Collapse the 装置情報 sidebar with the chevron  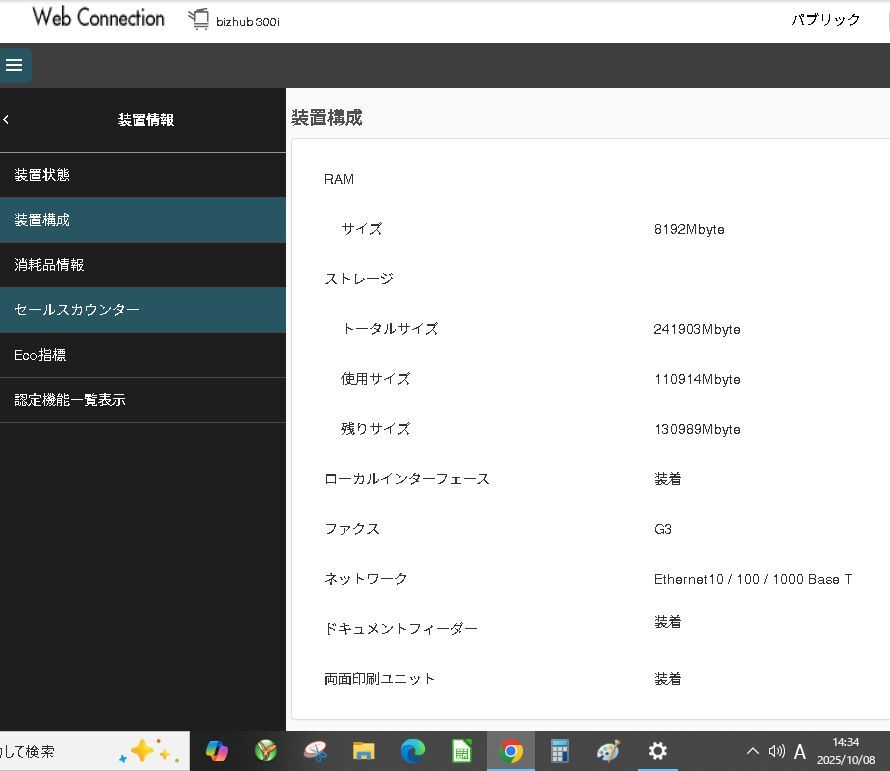(x=7, y=119)
